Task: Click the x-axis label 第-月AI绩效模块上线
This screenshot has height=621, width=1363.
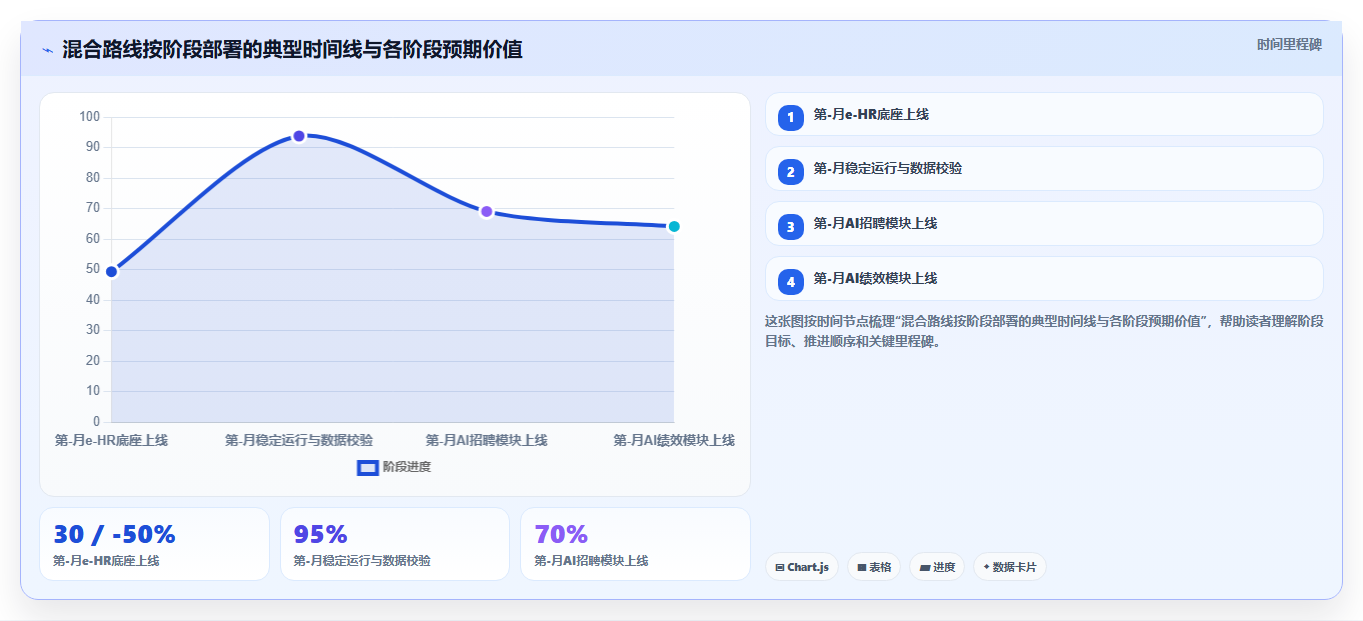Action: (x=674, y=440)
